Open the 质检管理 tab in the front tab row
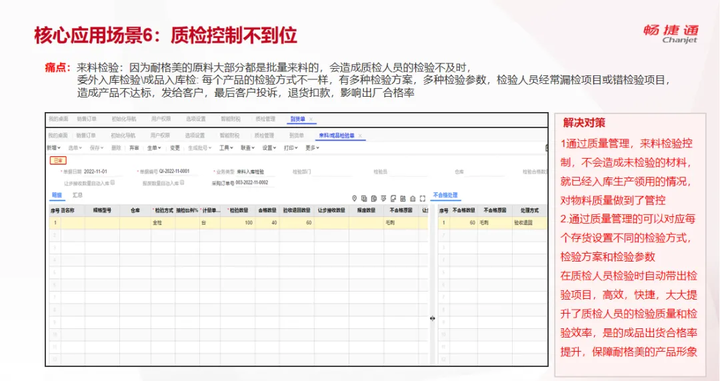Screen dimensions: 720x381 [264, 135]
